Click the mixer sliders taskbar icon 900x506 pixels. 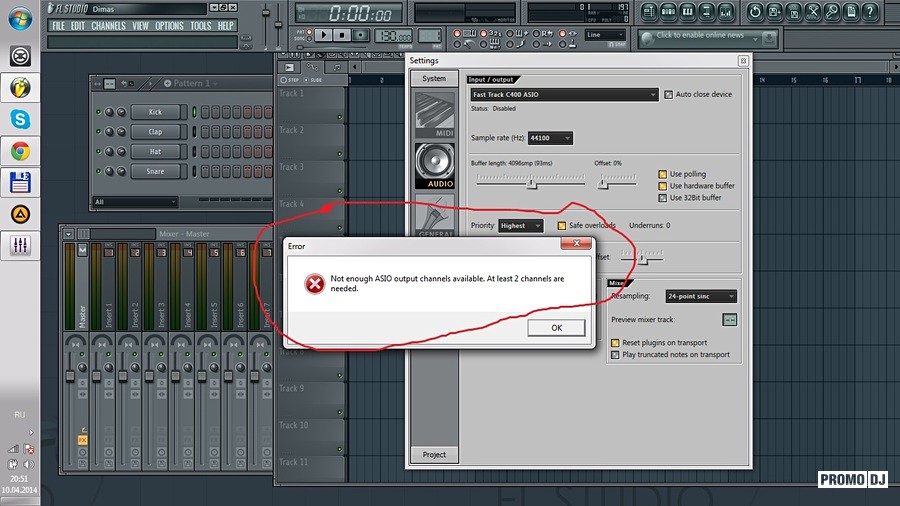pyautogui.click(x=20, y=246)
